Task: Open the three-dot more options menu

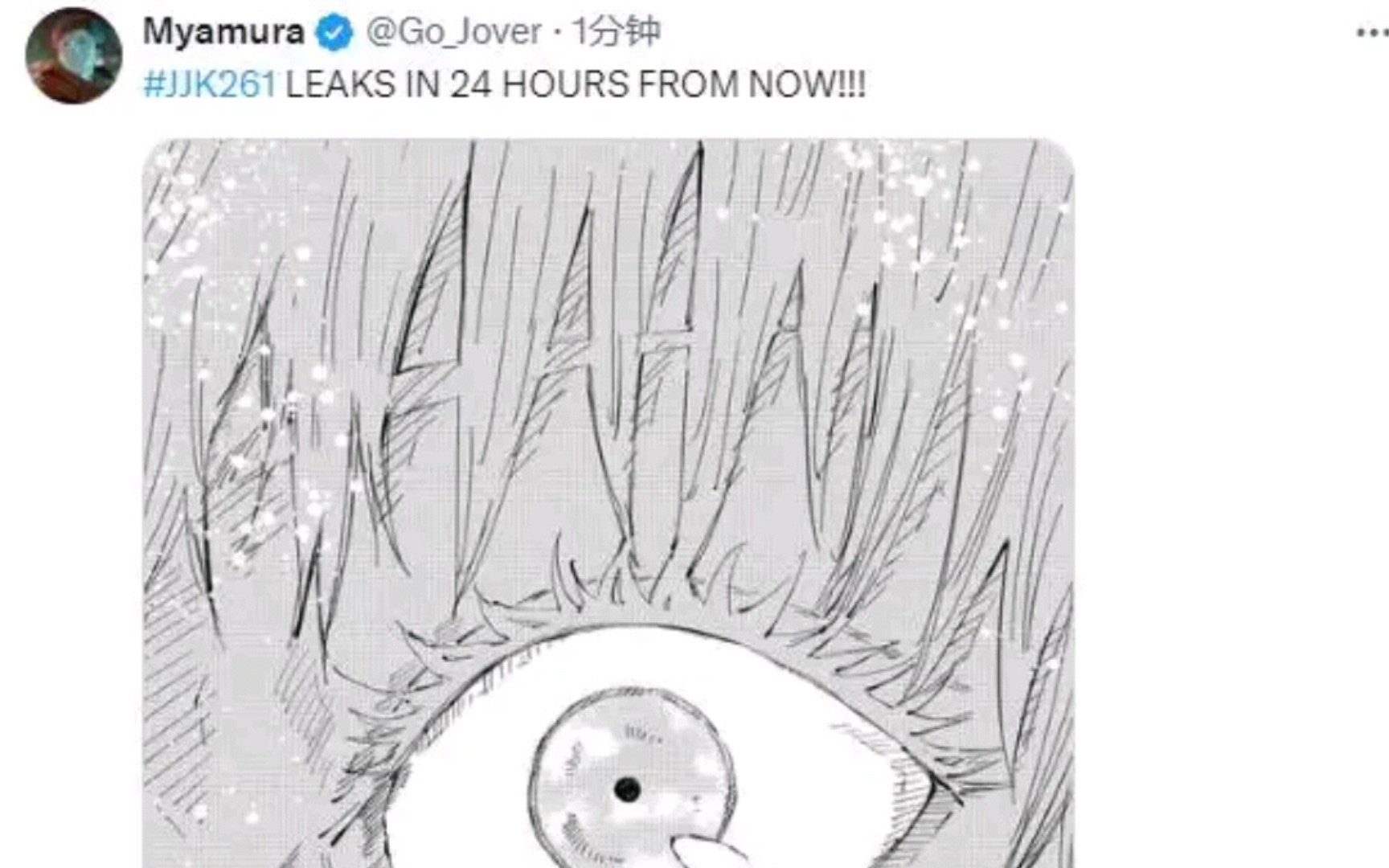Action: 1373,33
